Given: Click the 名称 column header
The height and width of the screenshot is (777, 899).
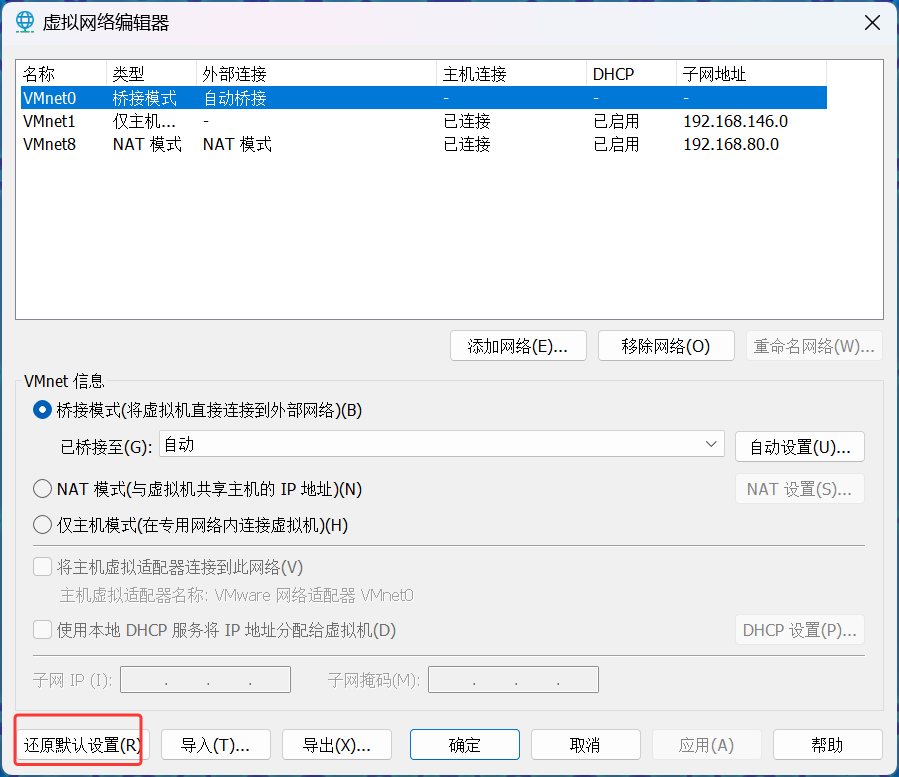Looking at the screenshot, I should coord(63,74).
